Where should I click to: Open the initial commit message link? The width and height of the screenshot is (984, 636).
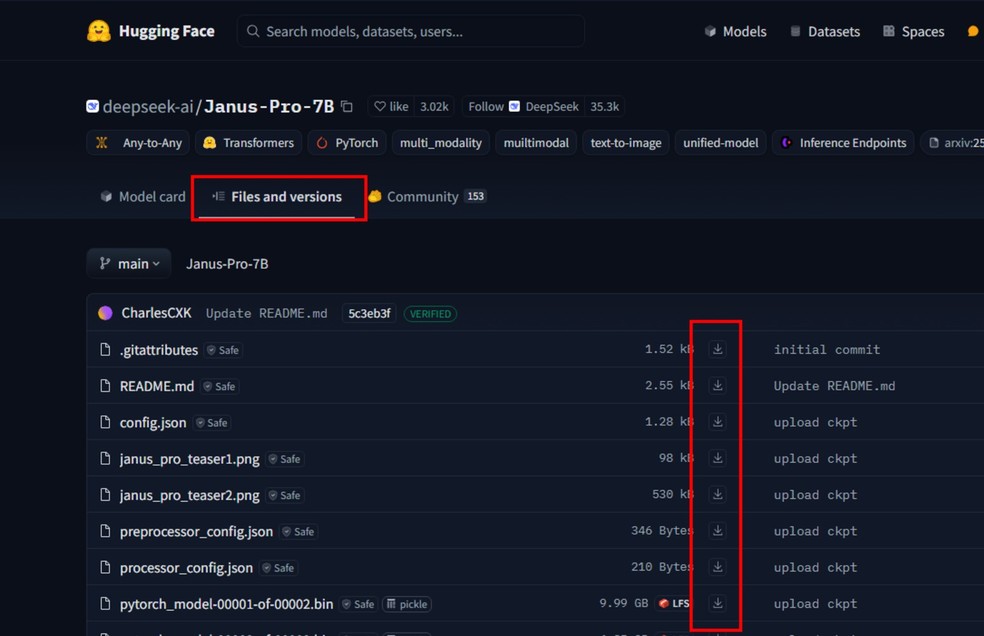click(x=826, y=350)
